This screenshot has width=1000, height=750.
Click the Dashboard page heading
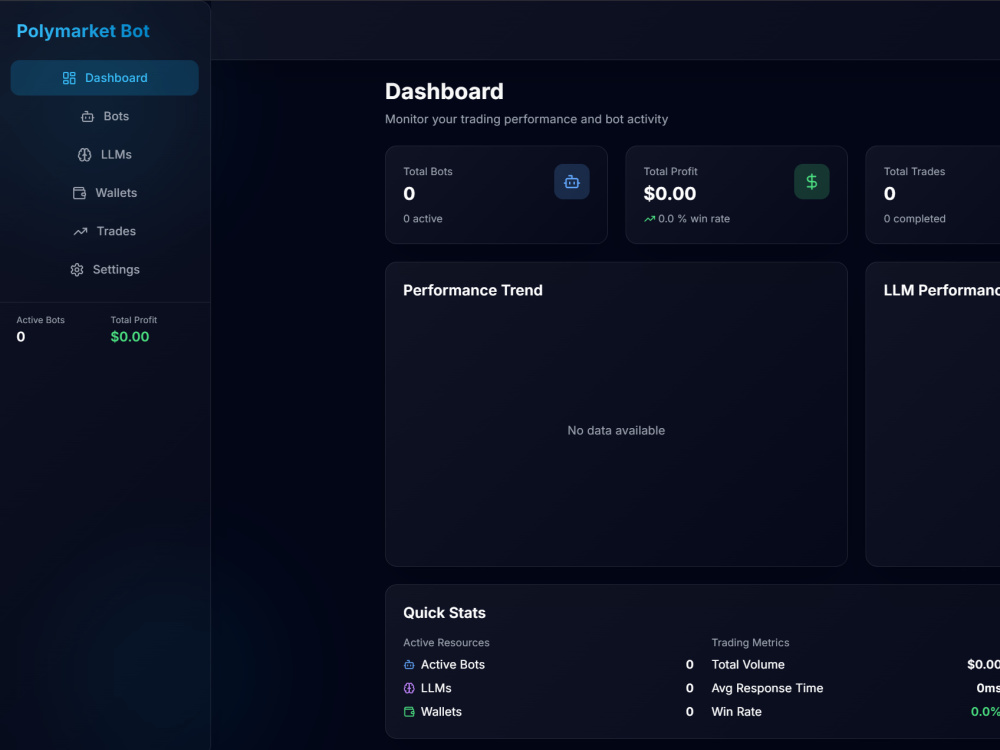click(444, 91)
